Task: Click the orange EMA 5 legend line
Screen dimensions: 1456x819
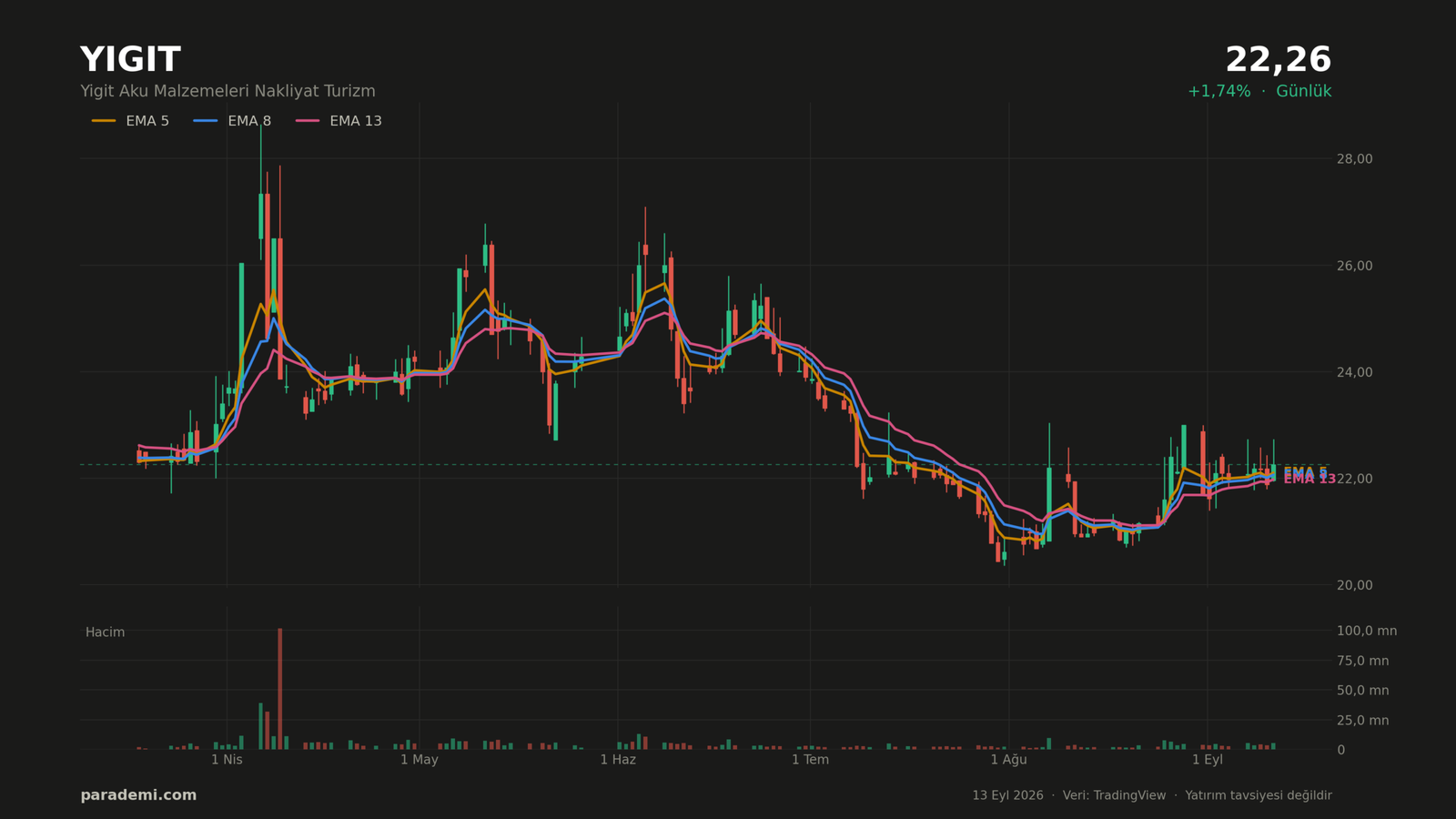Action: (104, 121)
